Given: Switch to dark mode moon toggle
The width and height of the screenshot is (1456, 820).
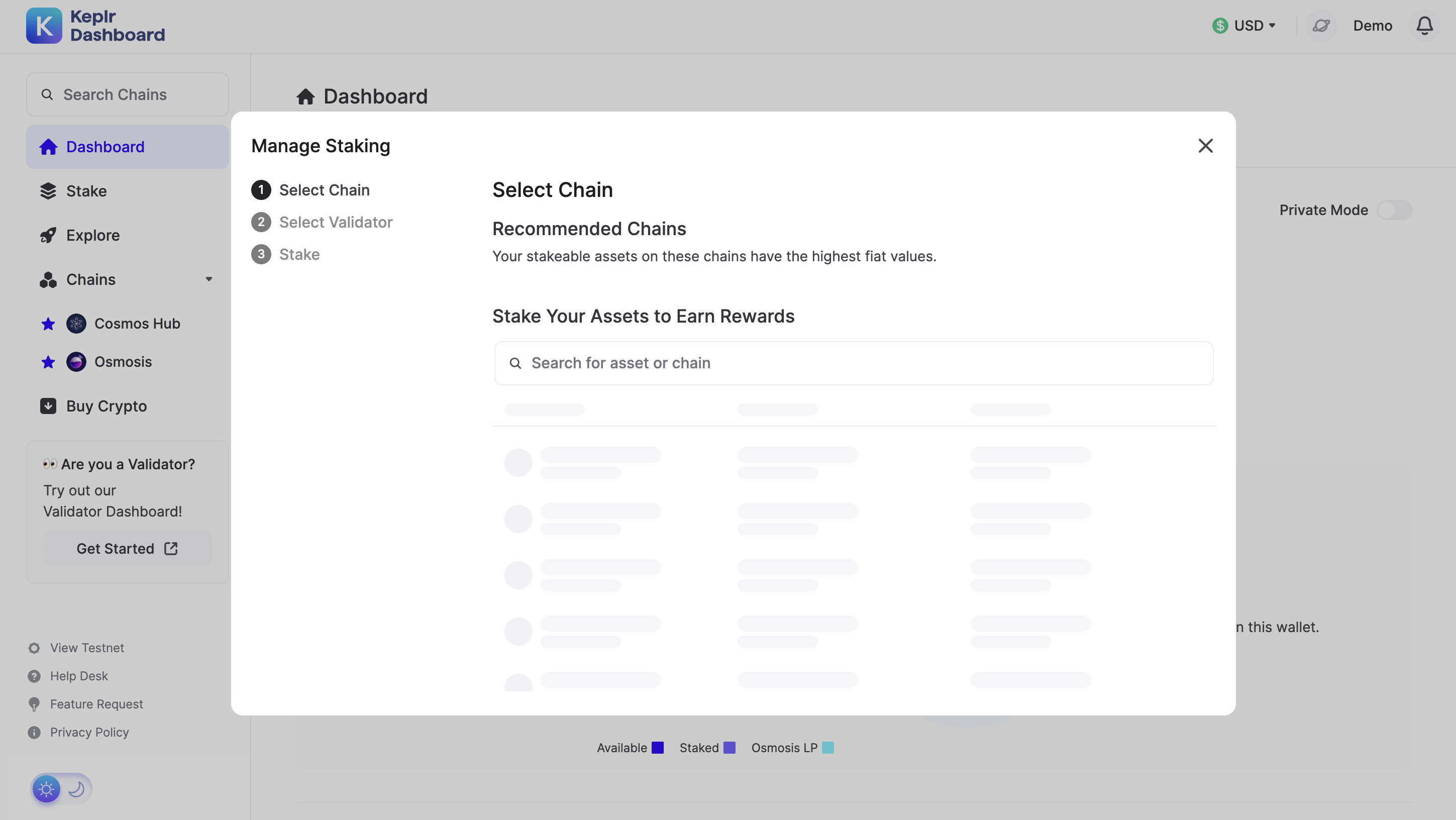Looking at the screenshot, I should coord(76,789).
